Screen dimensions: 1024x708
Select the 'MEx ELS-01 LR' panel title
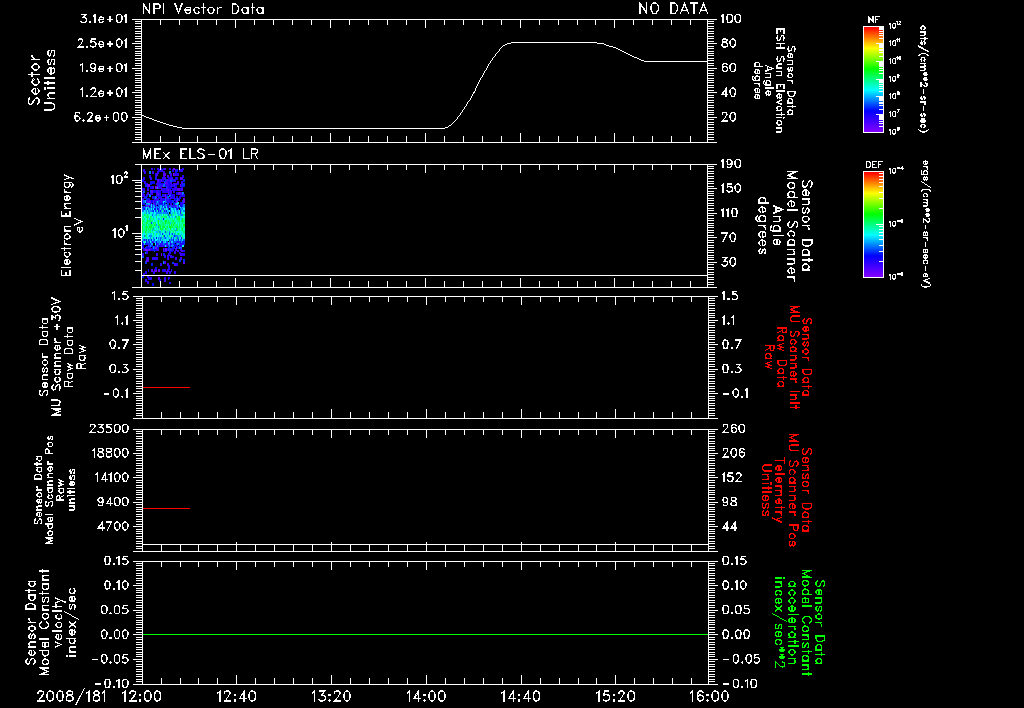click(x=200, y=154)
